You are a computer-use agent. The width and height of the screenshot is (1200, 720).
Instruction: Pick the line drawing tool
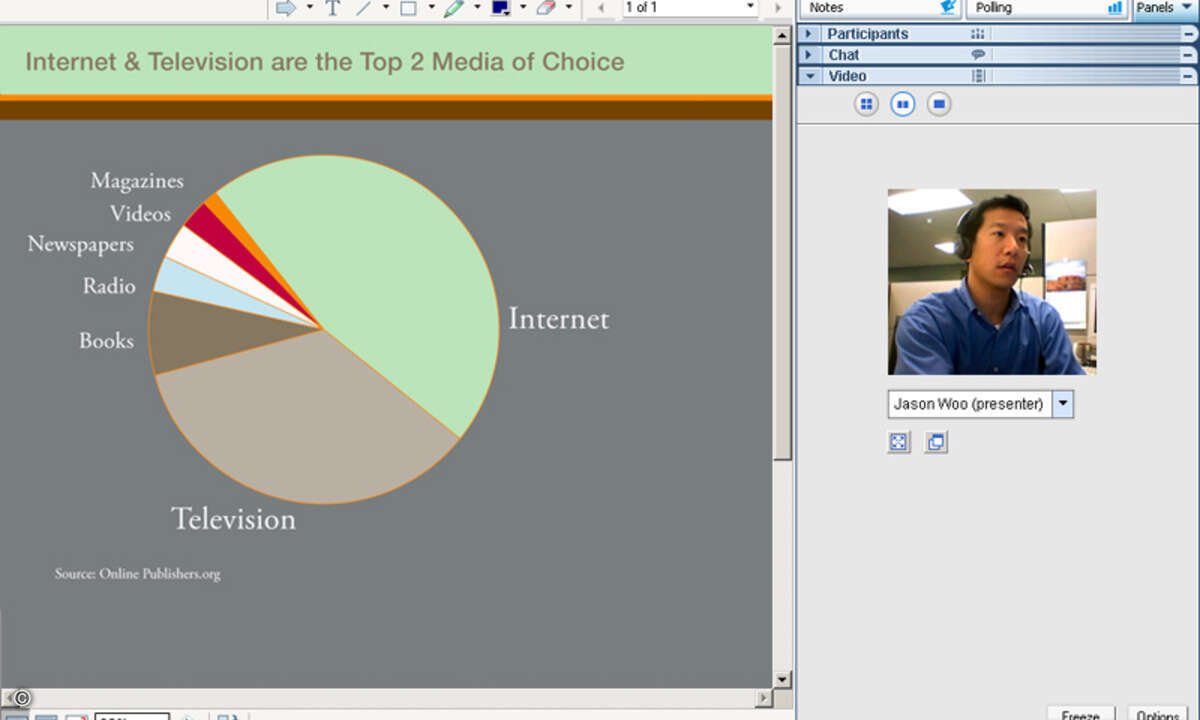tap(364, 8)
